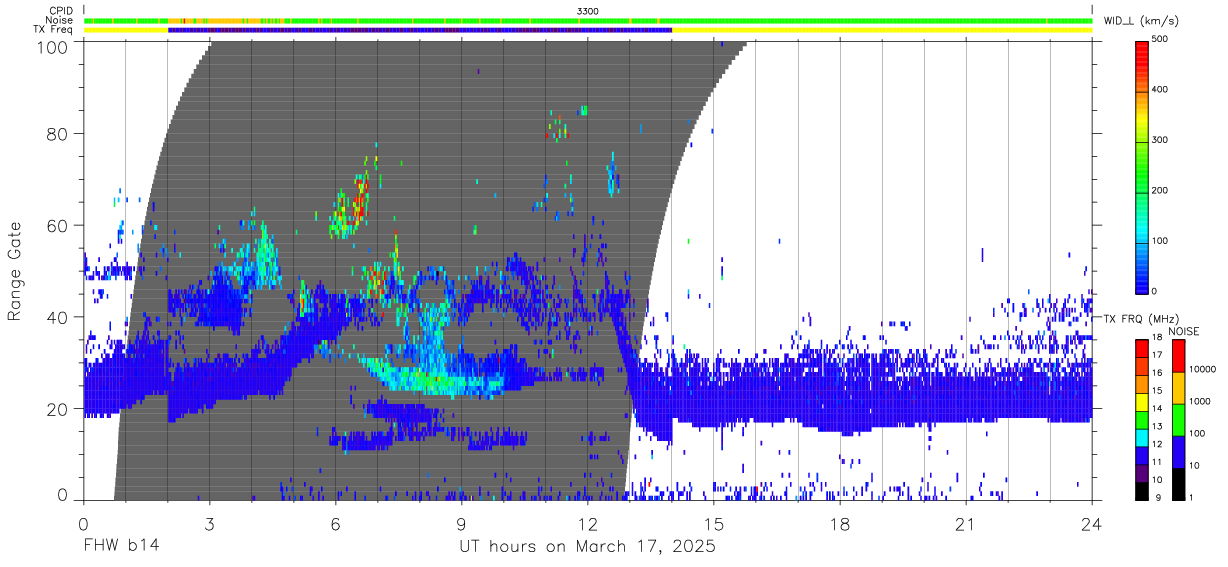
Task: Click the Noise row label at top left
Action: [60, 20]
